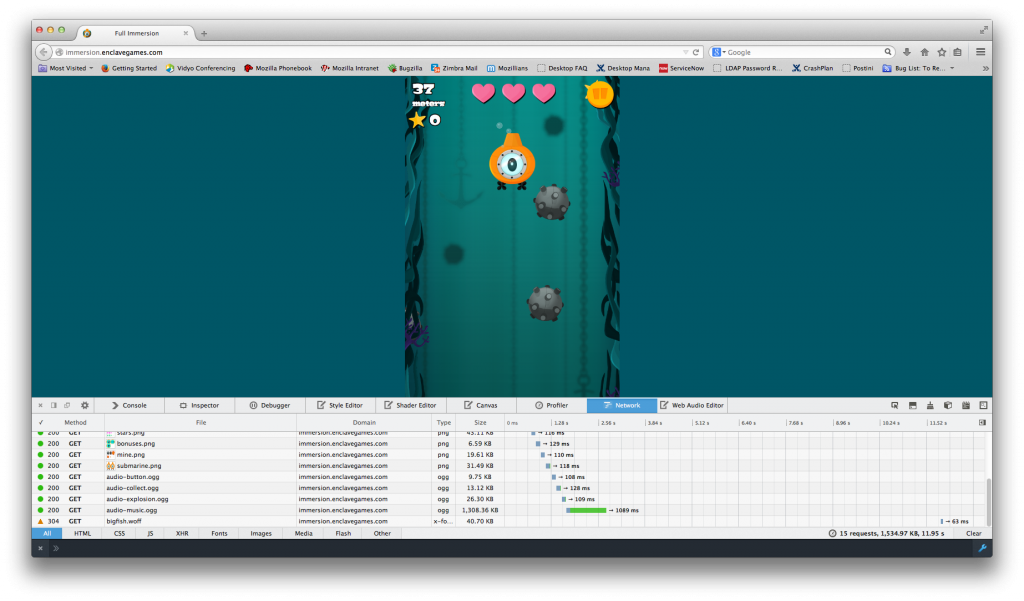Viewport: 1024px width, 601px height.
Task: Bookmark this page with the star icon
Action: pos(941,52)
